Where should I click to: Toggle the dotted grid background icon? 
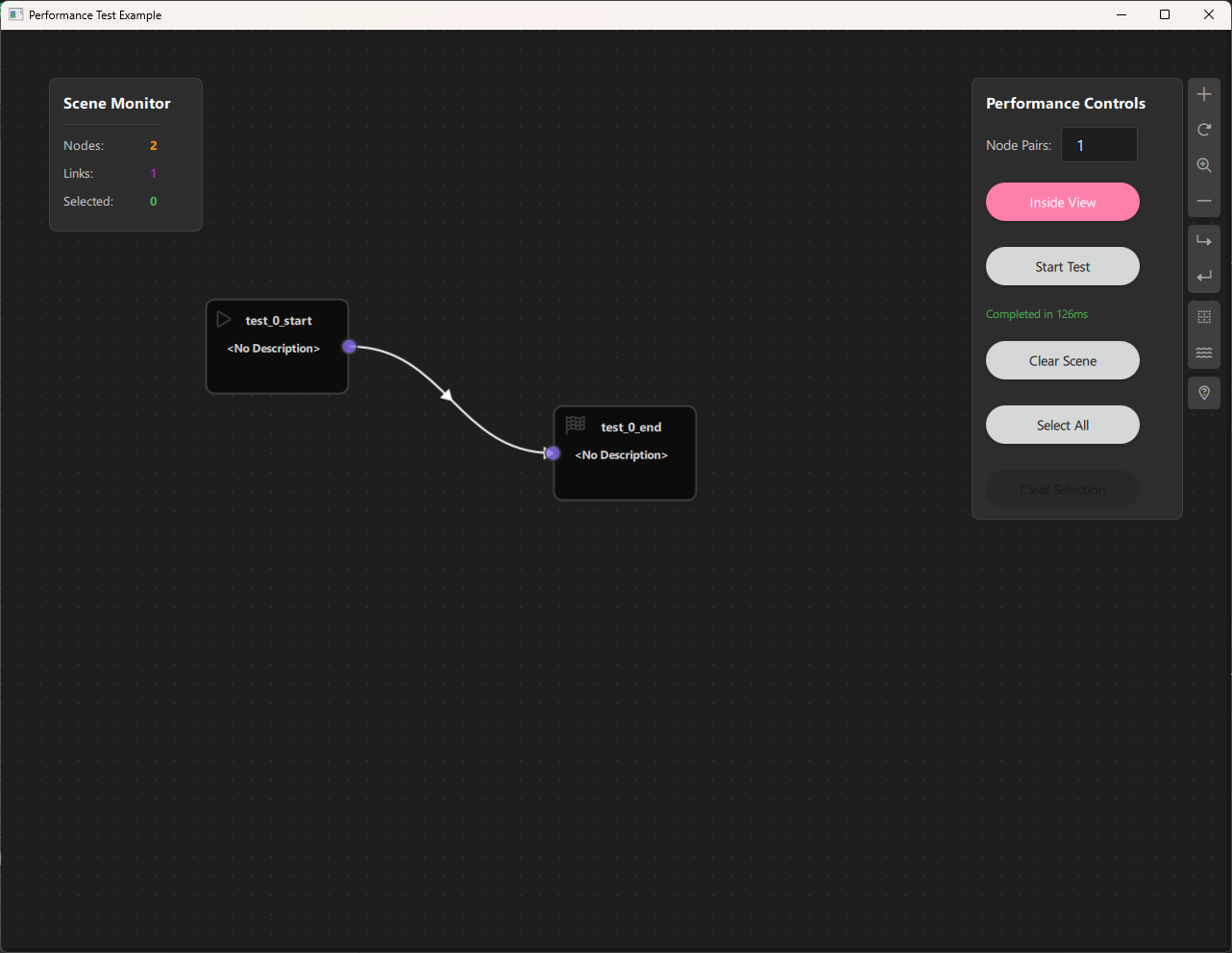coord(1203,315)
